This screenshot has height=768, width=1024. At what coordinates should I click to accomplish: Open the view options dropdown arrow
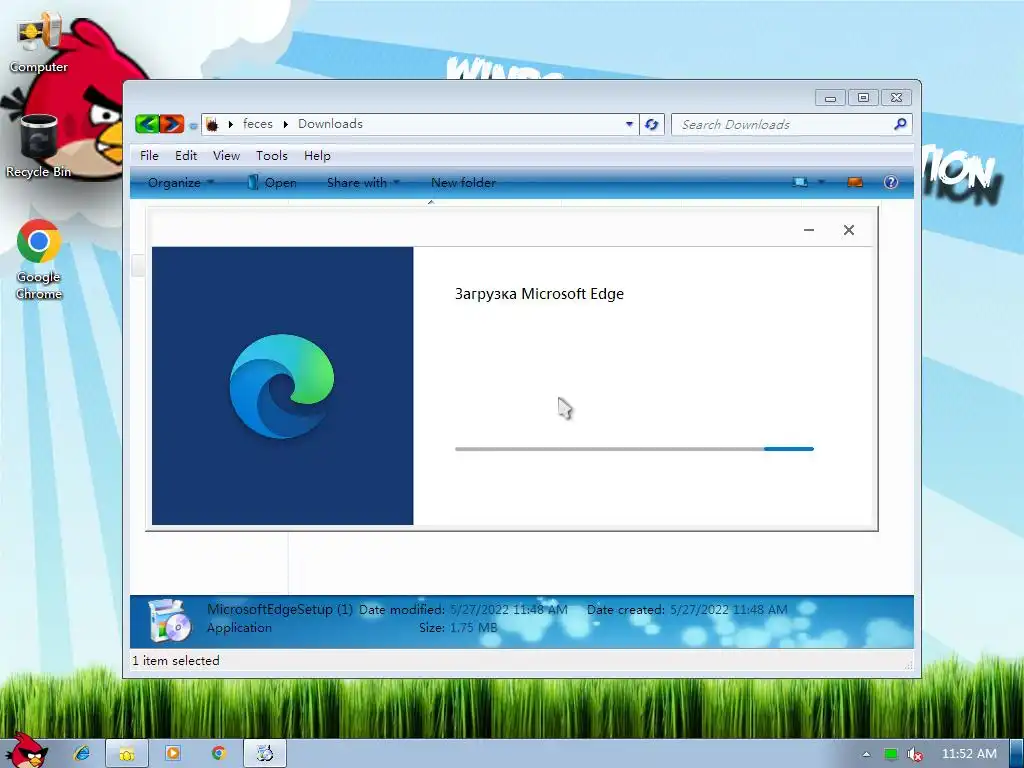click(x=821, y=182)
